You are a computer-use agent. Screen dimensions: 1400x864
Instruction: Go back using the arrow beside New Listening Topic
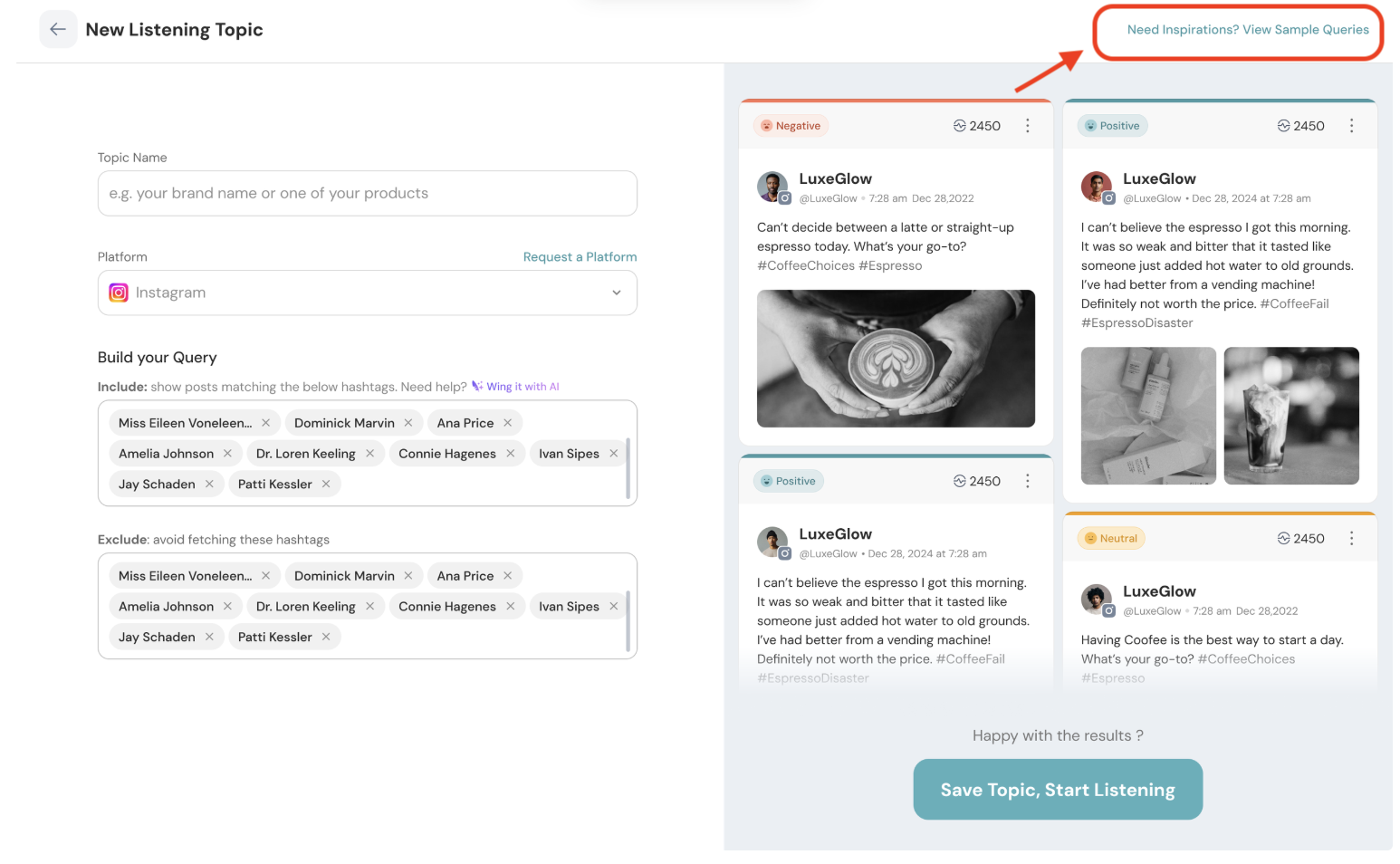point(58,30)
